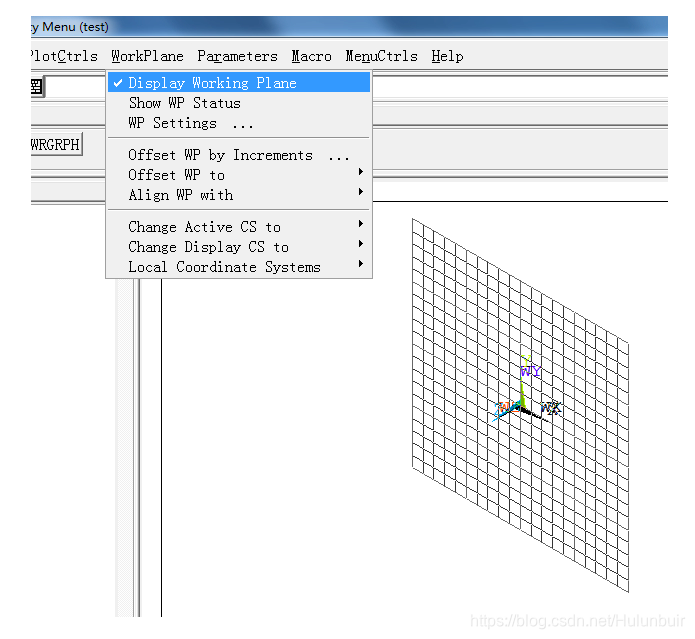The width and height of the screenshot is (695, 639).
Task: Open the Change Display CS to submenu
Action: click(208, 247)
